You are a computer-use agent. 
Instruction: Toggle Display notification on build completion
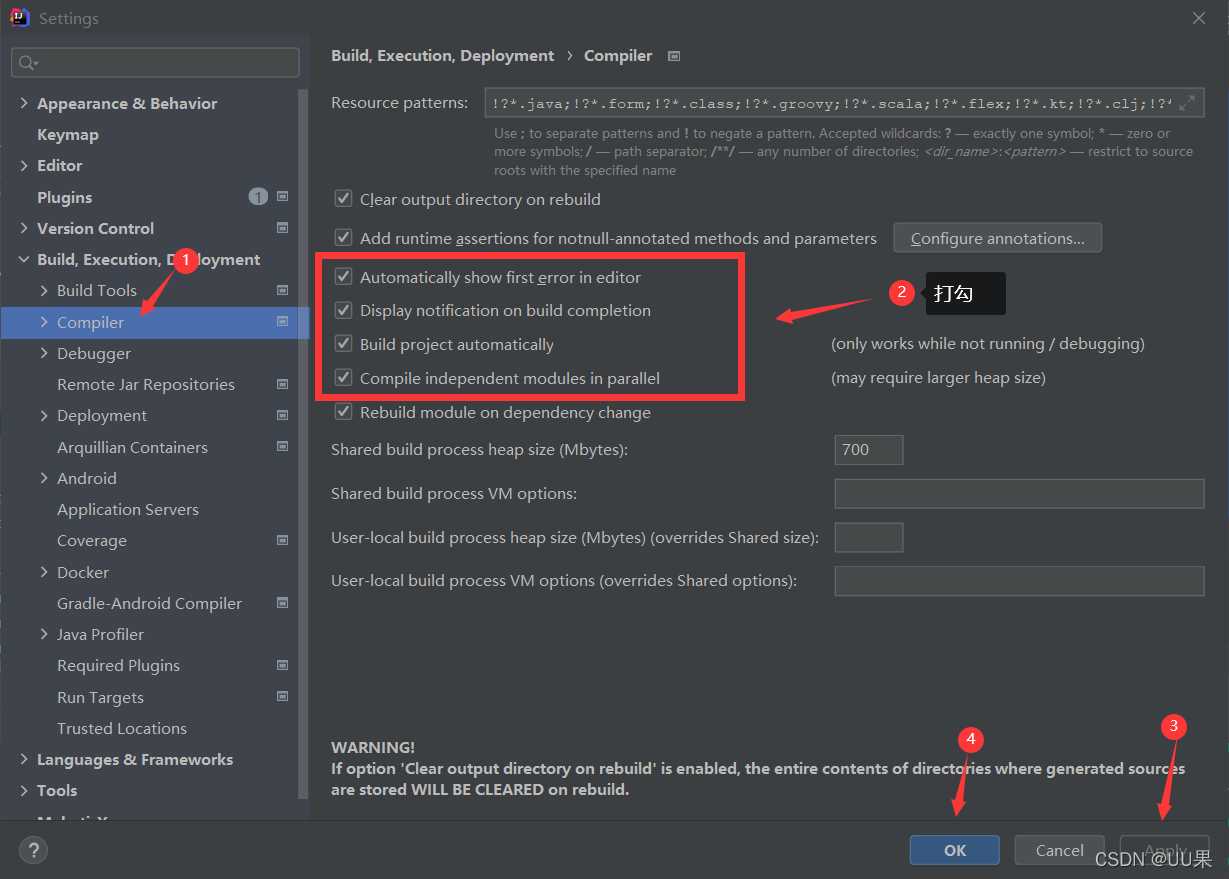tap(343, 310)
